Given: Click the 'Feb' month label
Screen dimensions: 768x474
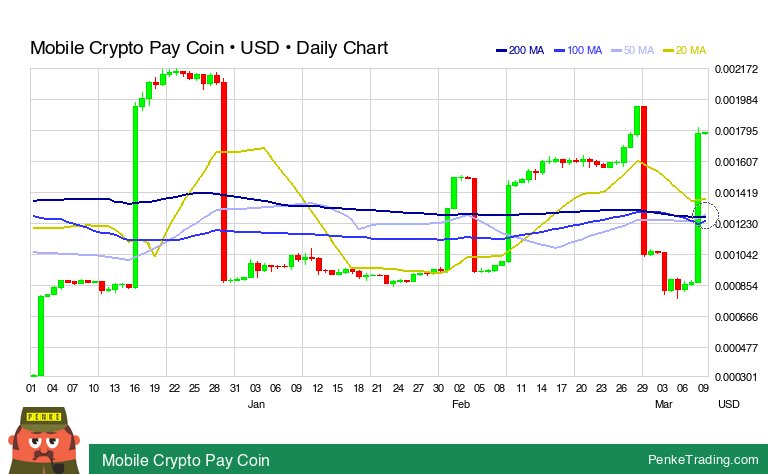Looking at the screenshot, I should click(461, 404).
